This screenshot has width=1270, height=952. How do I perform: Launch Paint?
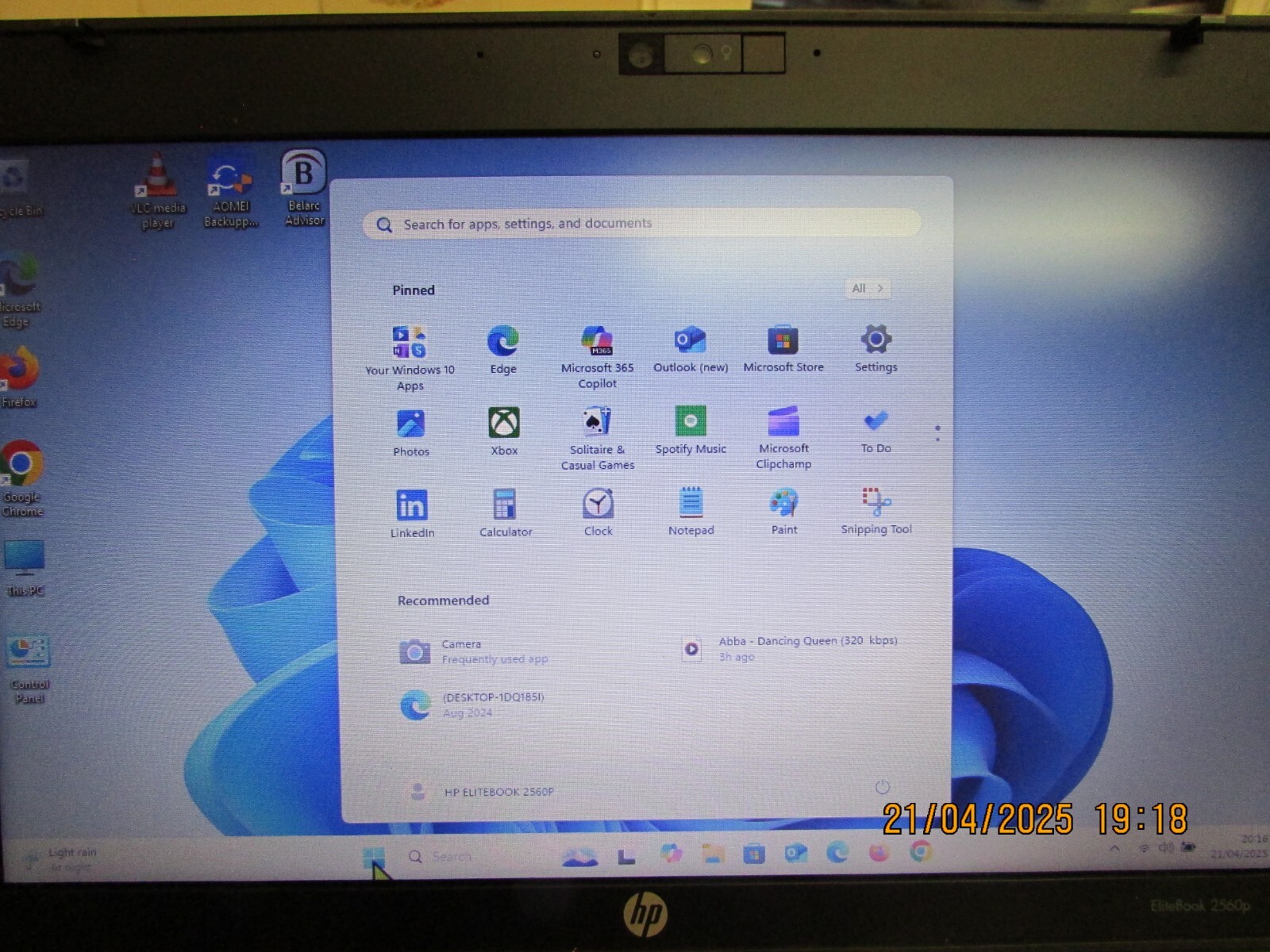784,511
